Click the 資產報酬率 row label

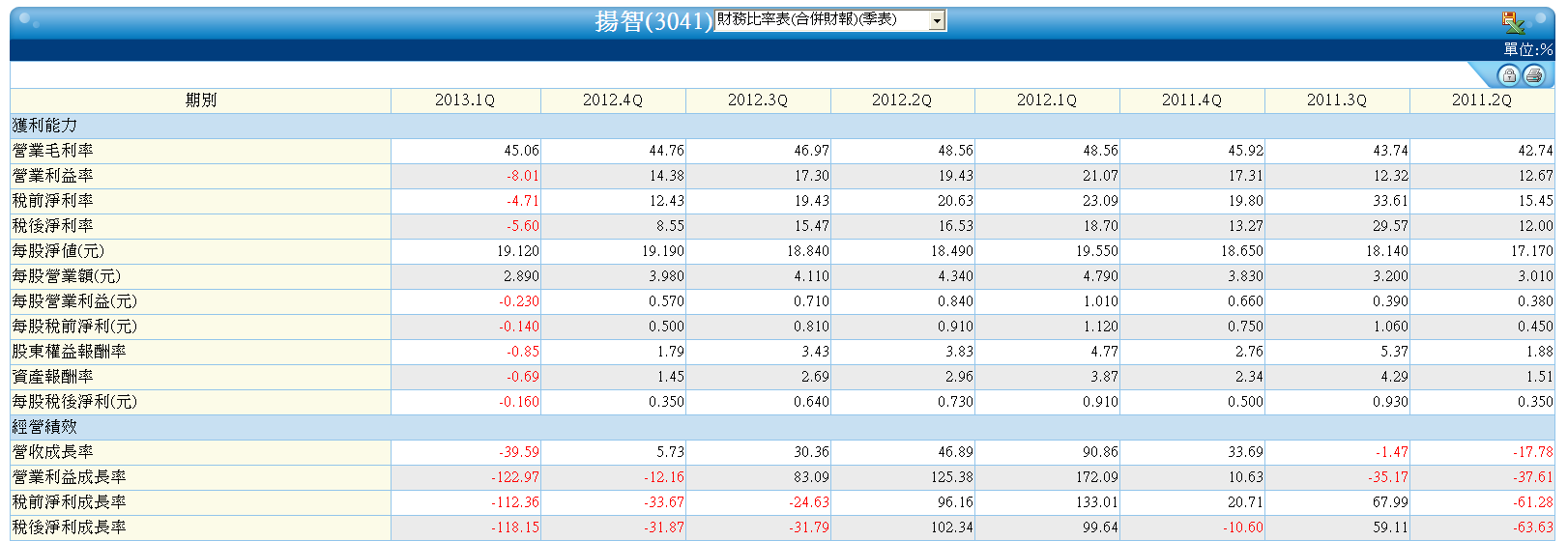[x=53, y=377]
